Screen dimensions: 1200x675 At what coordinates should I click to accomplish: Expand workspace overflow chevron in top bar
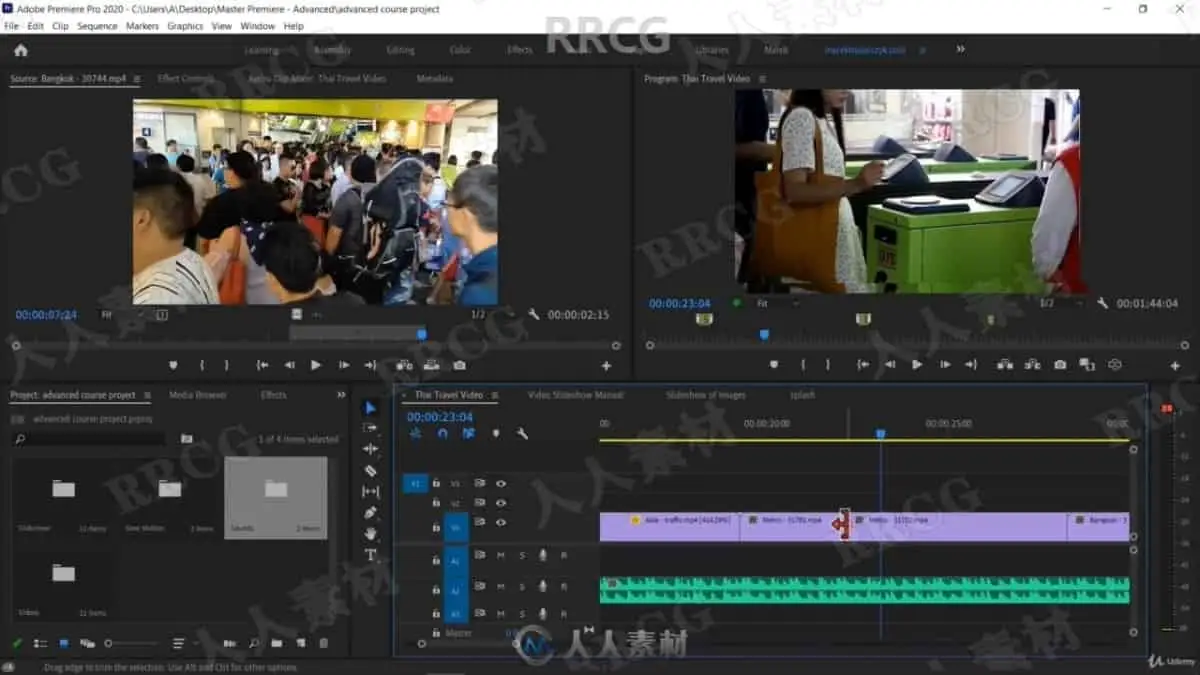point(961,49)
